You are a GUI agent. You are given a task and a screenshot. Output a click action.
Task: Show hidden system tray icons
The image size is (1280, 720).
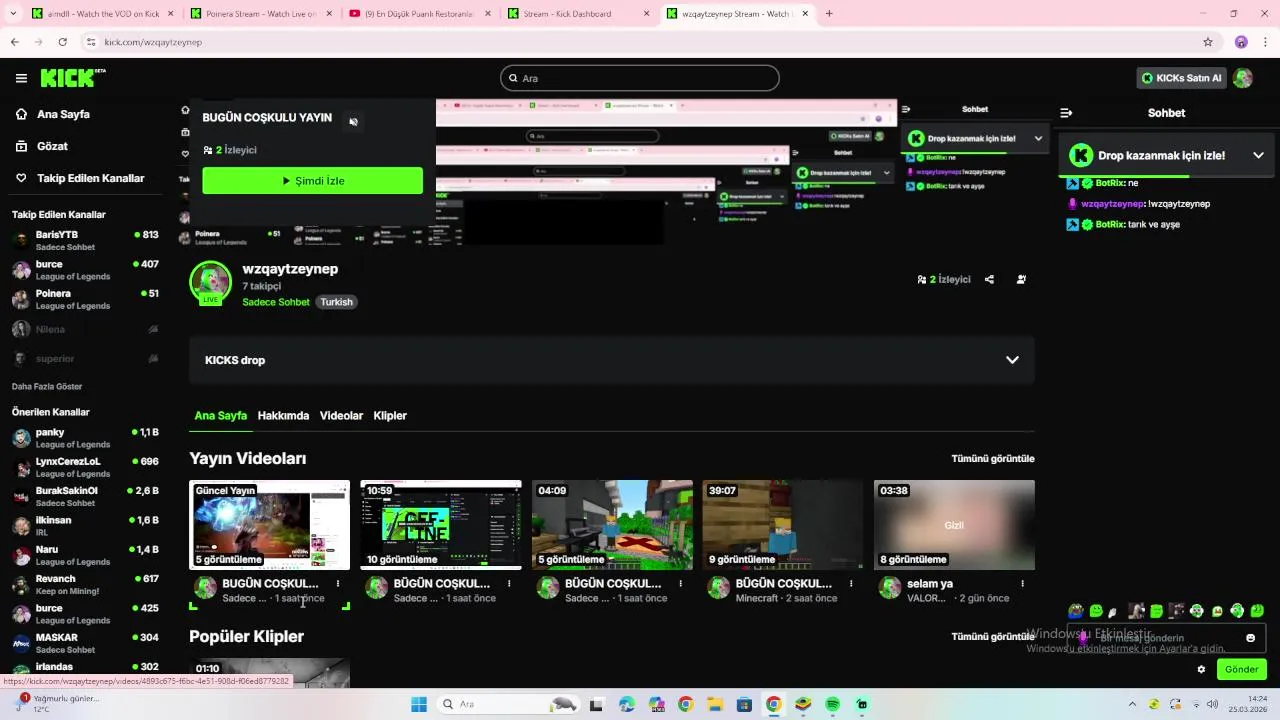pos(1132,704)
